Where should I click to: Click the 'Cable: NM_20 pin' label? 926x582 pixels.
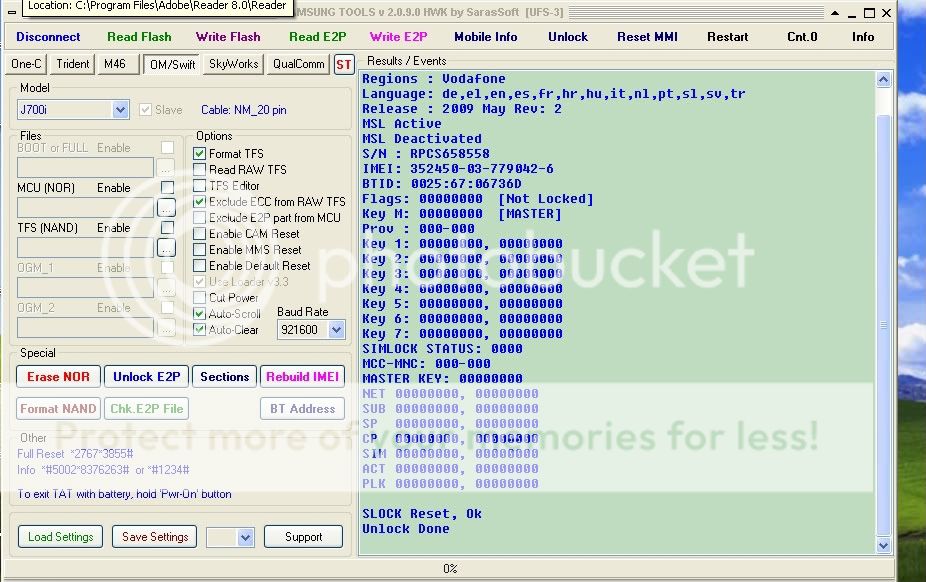pos(243,110)
